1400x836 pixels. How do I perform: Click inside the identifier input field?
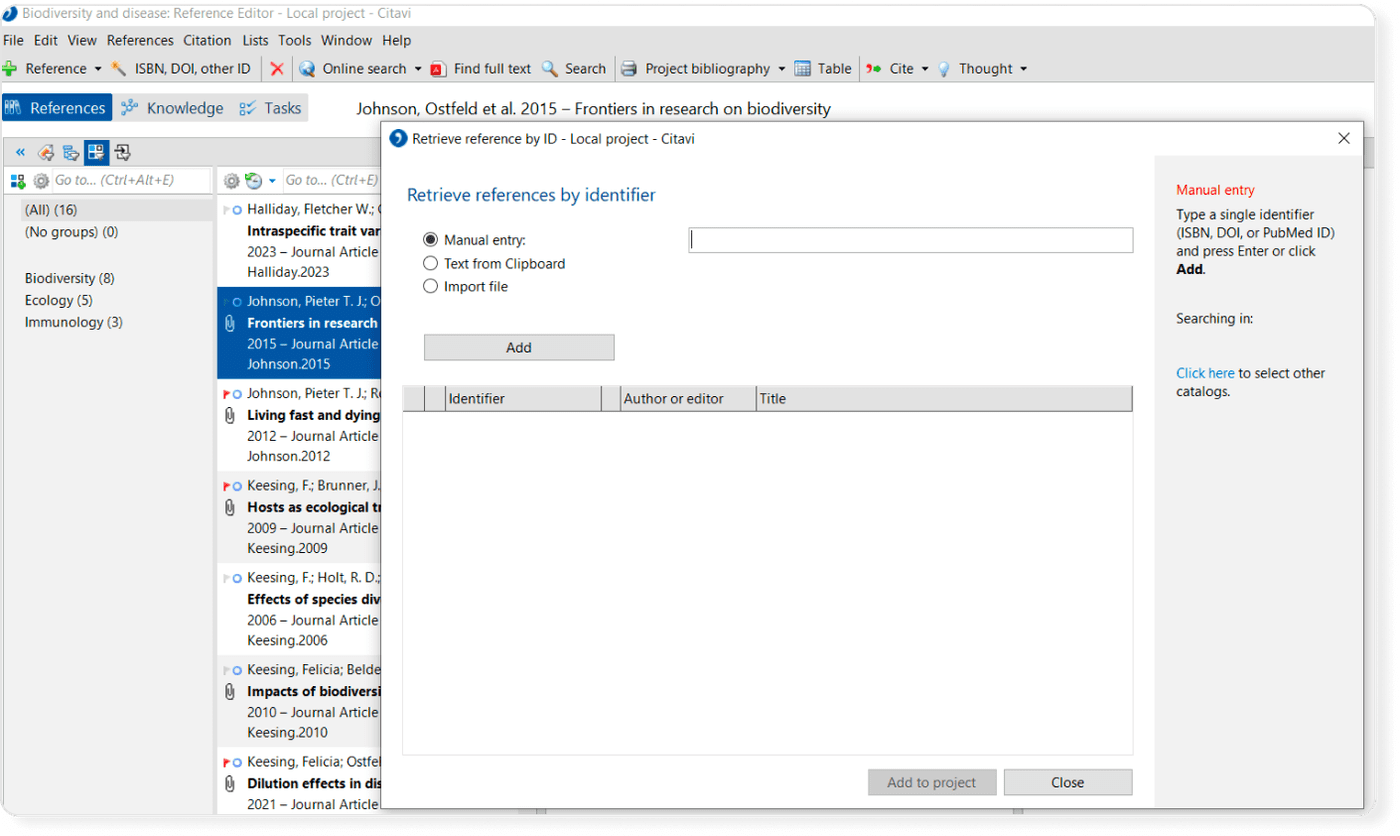(908, 240)
